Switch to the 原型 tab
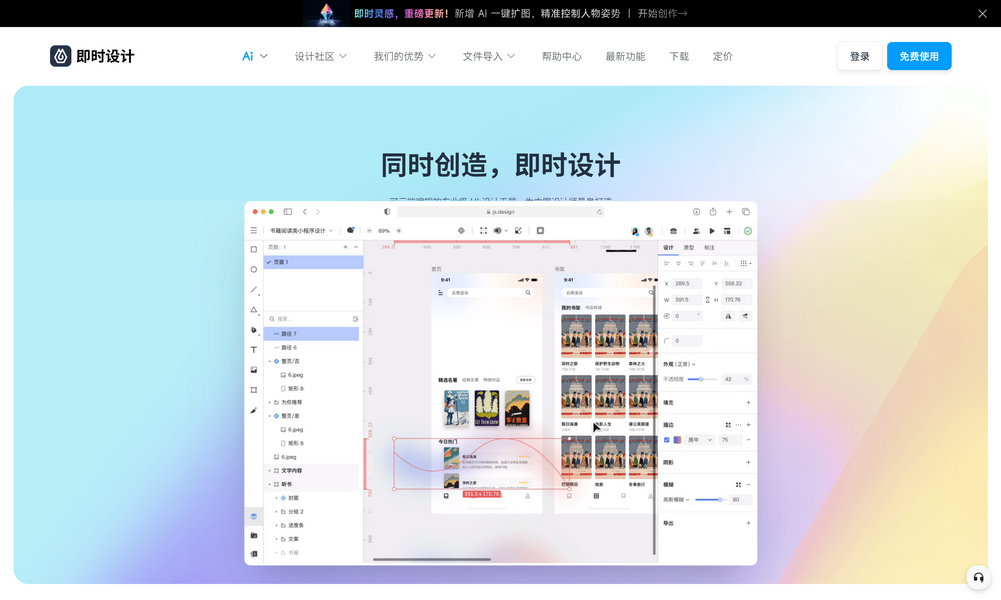1001x600 pixels. coord(689,247)
